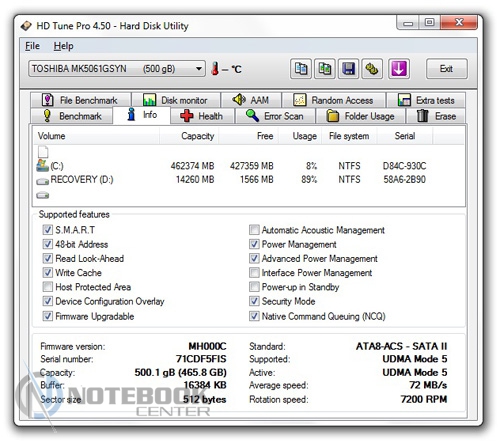The width and height of the screenshot is (500, 443).
Task: Select the Info tab
Action: pos(142,115)
